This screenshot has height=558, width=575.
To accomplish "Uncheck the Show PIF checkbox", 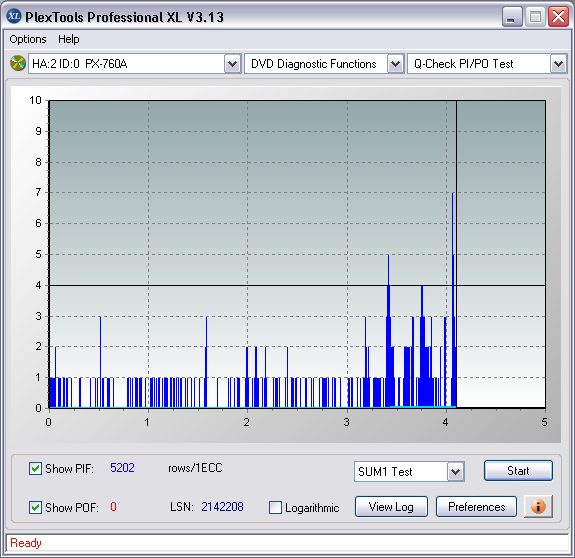I will [x=35, y=469].
